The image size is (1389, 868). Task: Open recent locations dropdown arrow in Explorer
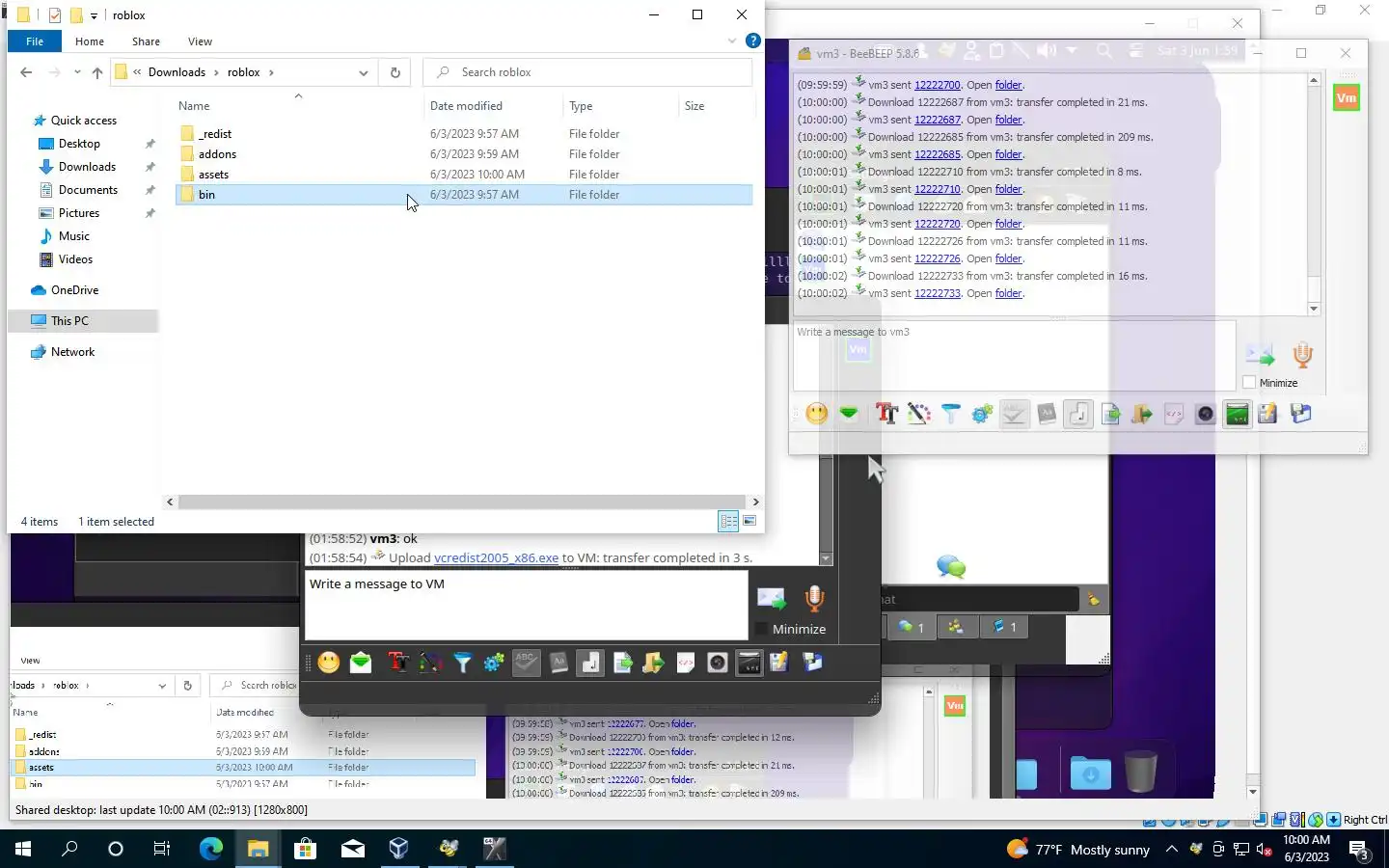pyautogui.click(x=78, y=72)
